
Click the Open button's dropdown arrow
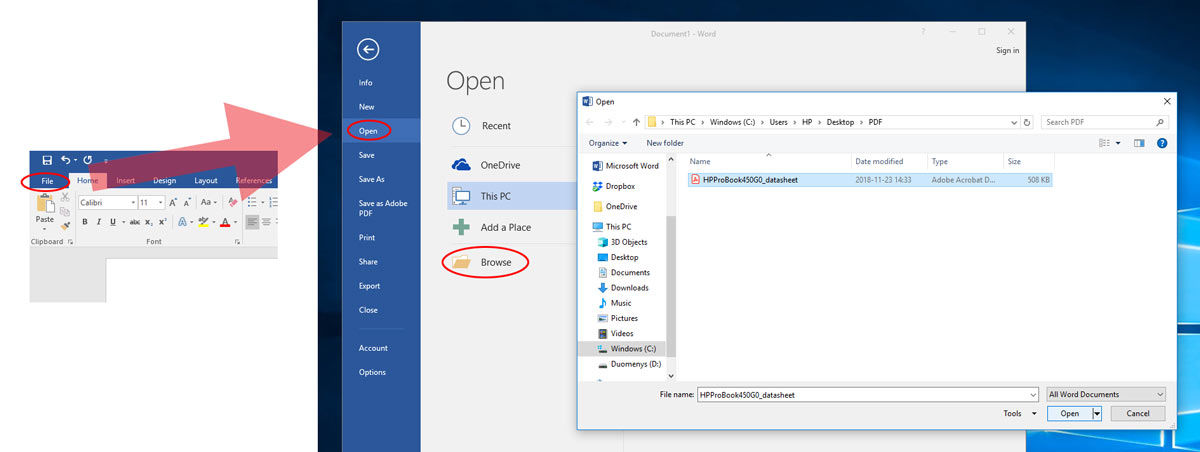(x=1097, y=413)
